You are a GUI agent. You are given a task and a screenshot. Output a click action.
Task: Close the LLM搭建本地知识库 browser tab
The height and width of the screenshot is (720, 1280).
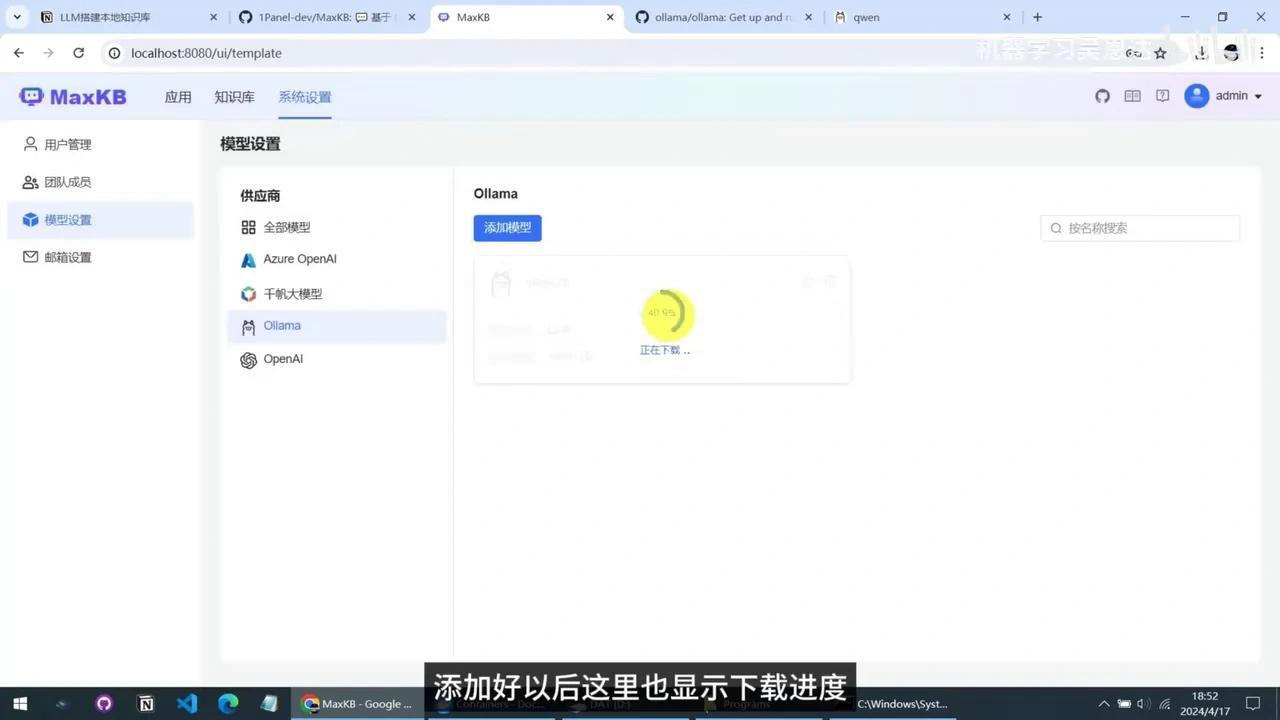tap(213, 17)
